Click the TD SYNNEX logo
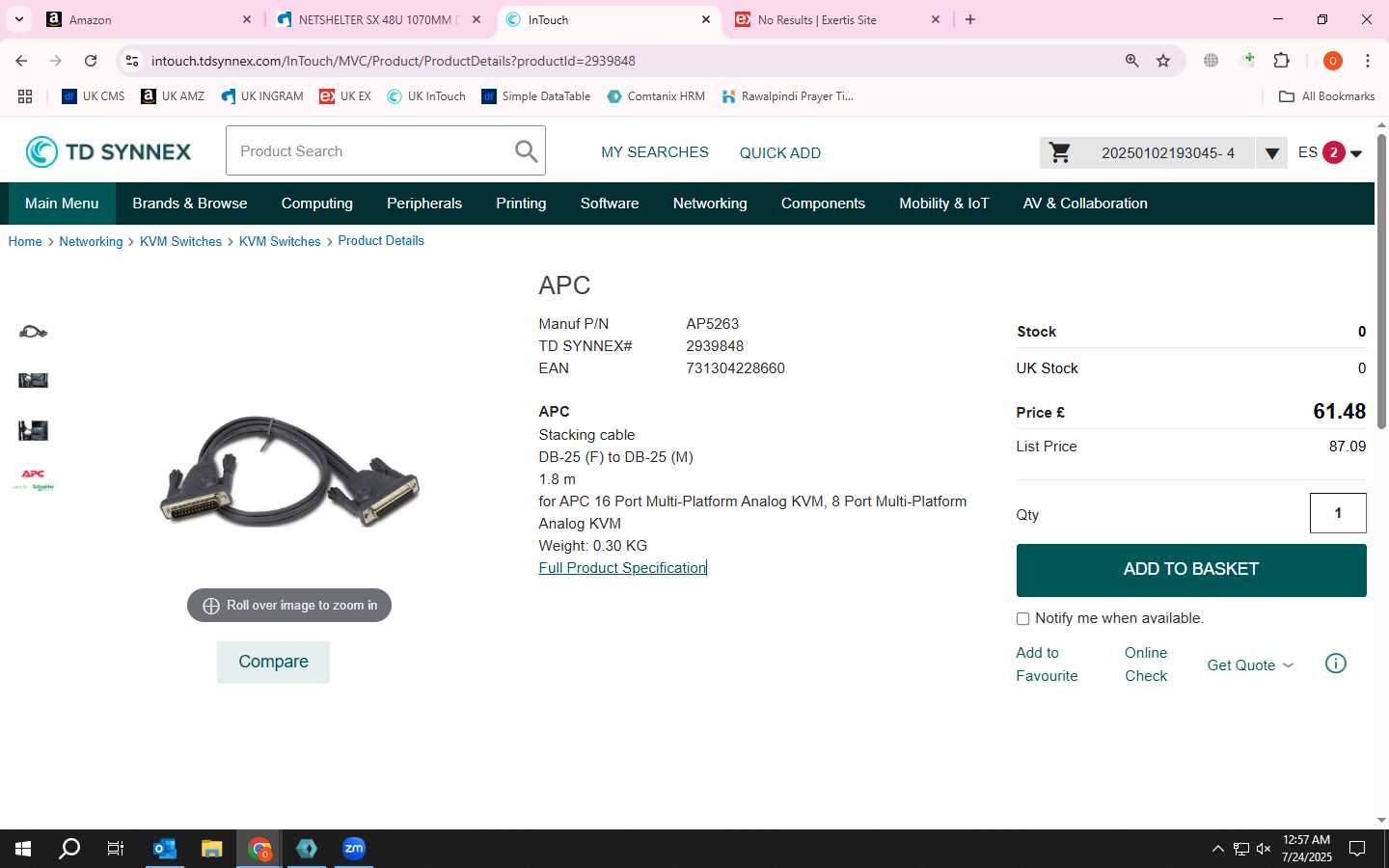This screenshot has width=1389, height=868. click(108, 151)
